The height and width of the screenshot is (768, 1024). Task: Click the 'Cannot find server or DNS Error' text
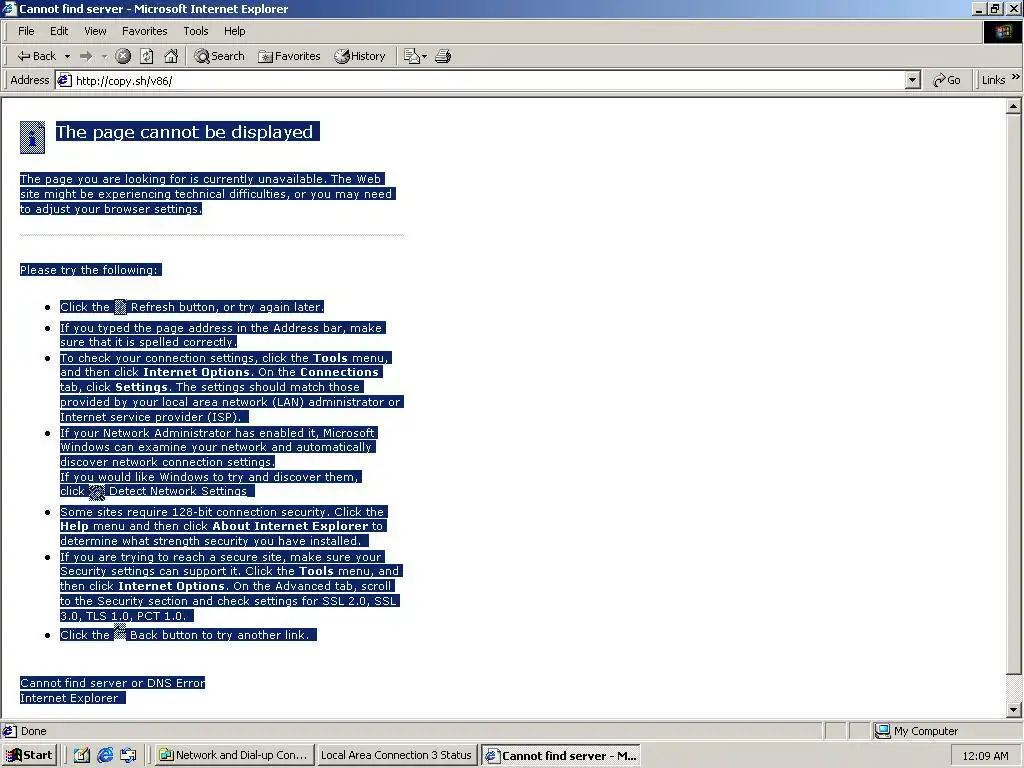(x=112, y=682)
